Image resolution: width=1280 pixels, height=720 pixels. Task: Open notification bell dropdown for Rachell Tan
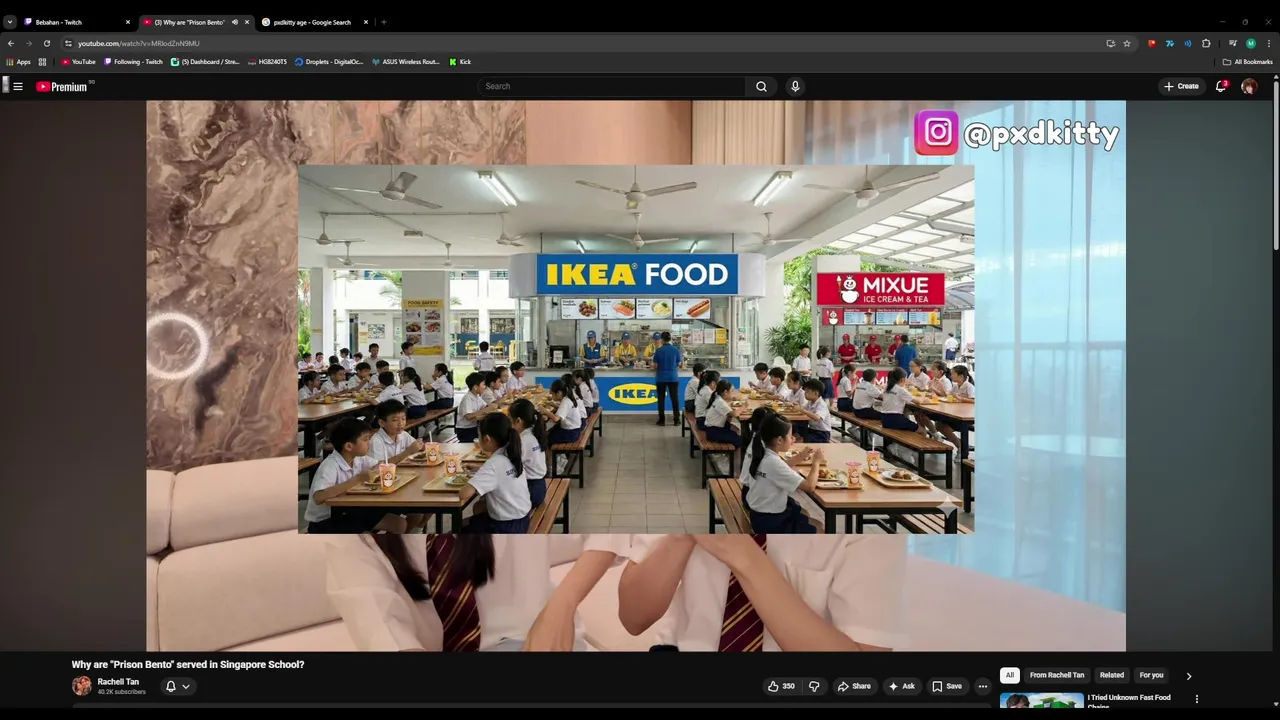177,686
